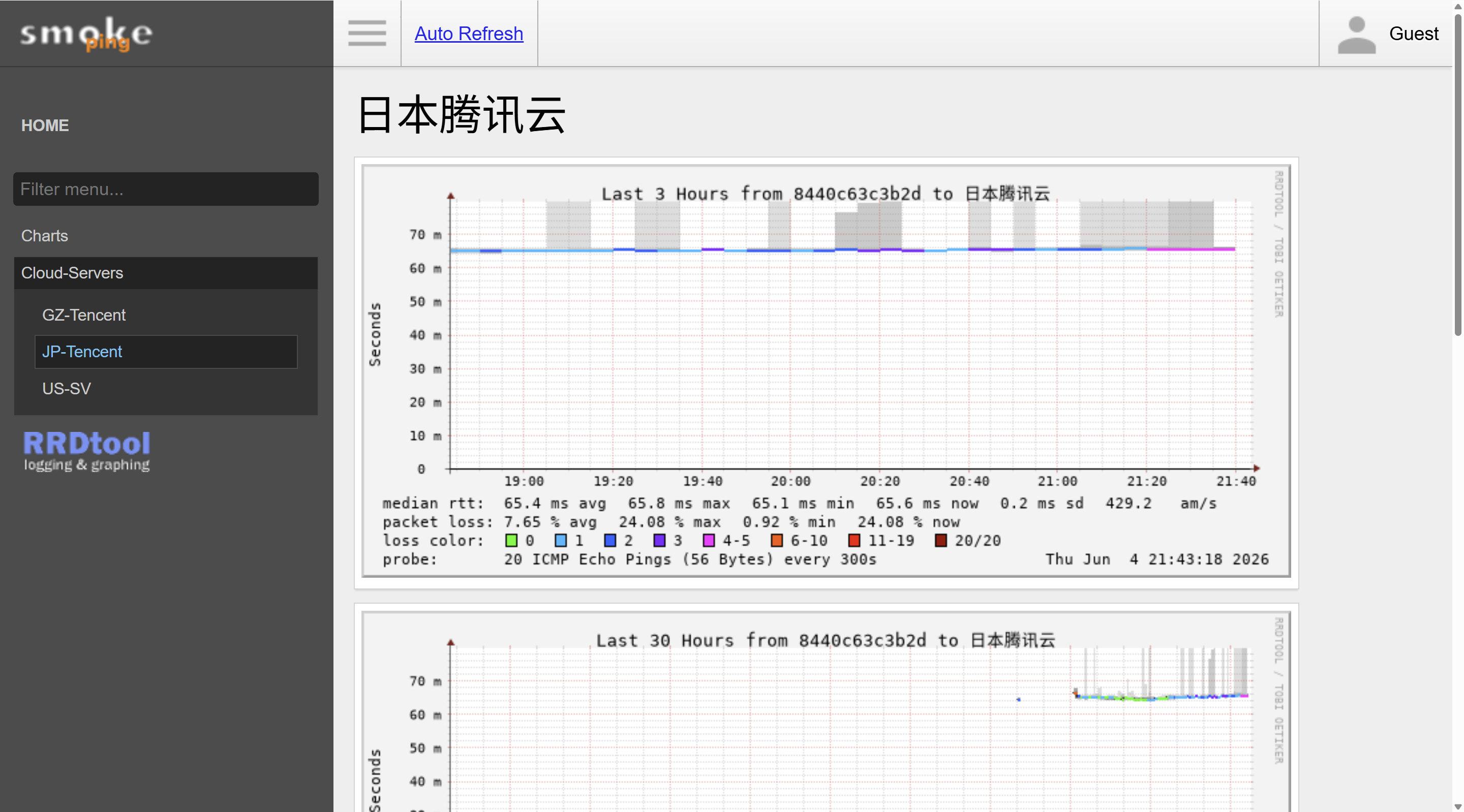Open GZ-Tencent target

83,315
